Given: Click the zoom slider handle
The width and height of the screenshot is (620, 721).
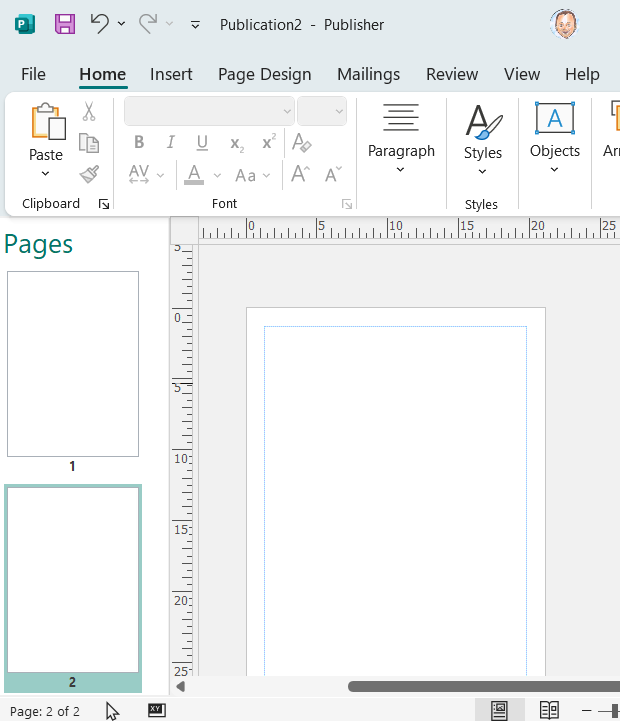Looking at the screenshot, I should point(615,710).
